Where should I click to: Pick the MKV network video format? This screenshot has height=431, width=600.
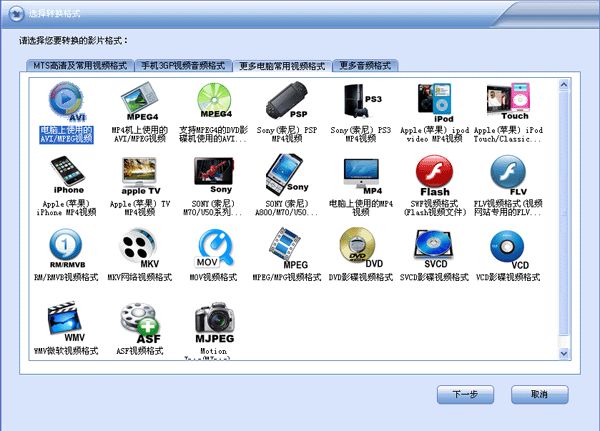click(x=140, y=246)
